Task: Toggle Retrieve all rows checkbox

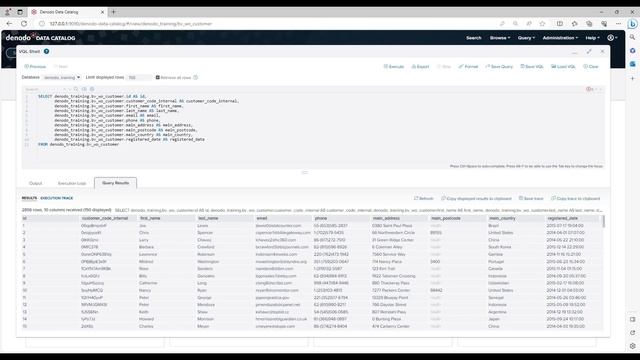Action: 158,78
